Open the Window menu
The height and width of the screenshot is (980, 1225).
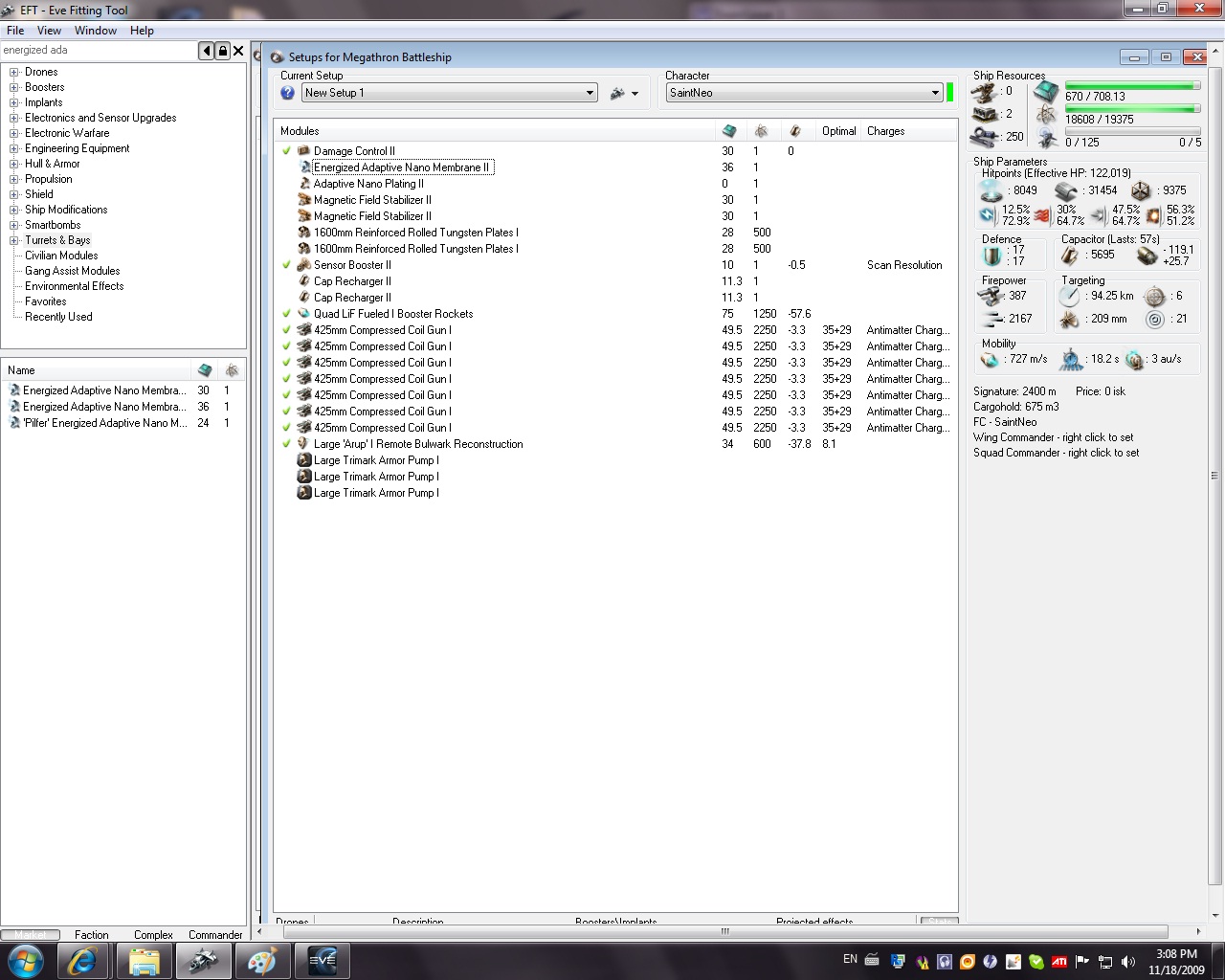(x=96, y=31)
